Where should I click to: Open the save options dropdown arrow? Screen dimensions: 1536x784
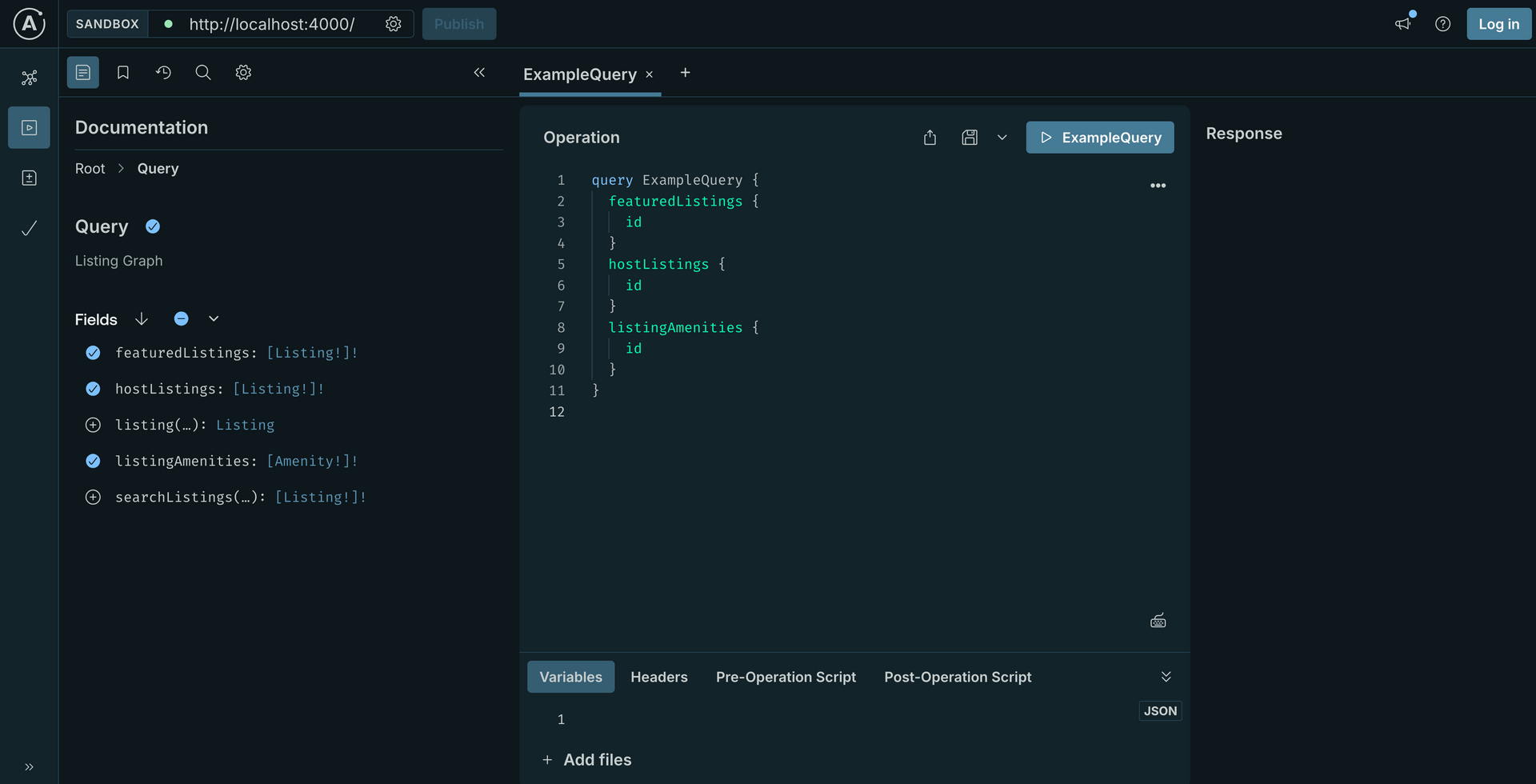coord(1002,137)
